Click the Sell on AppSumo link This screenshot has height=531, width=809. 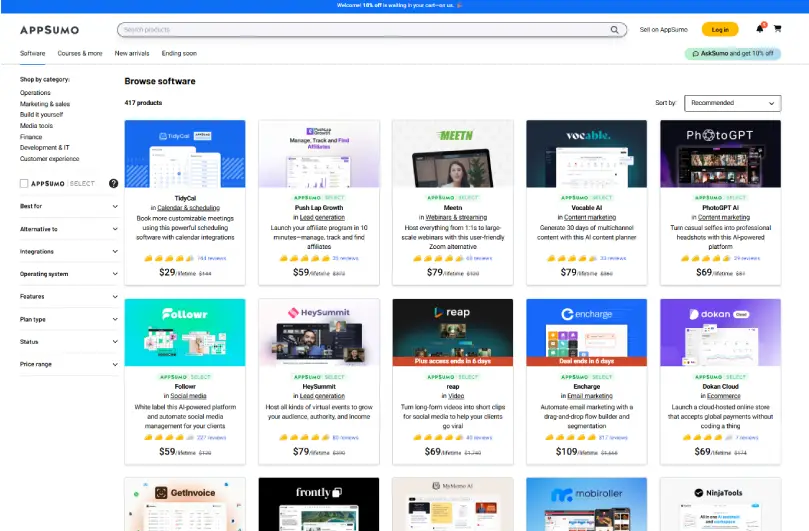coord(664,30)
